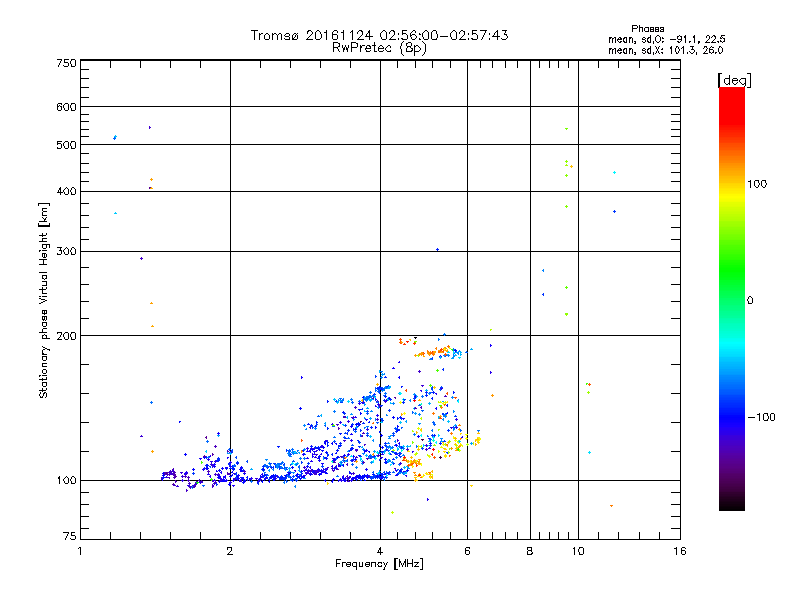
Task: Click the colorbar tick label '100'
Action: point(757,184)
